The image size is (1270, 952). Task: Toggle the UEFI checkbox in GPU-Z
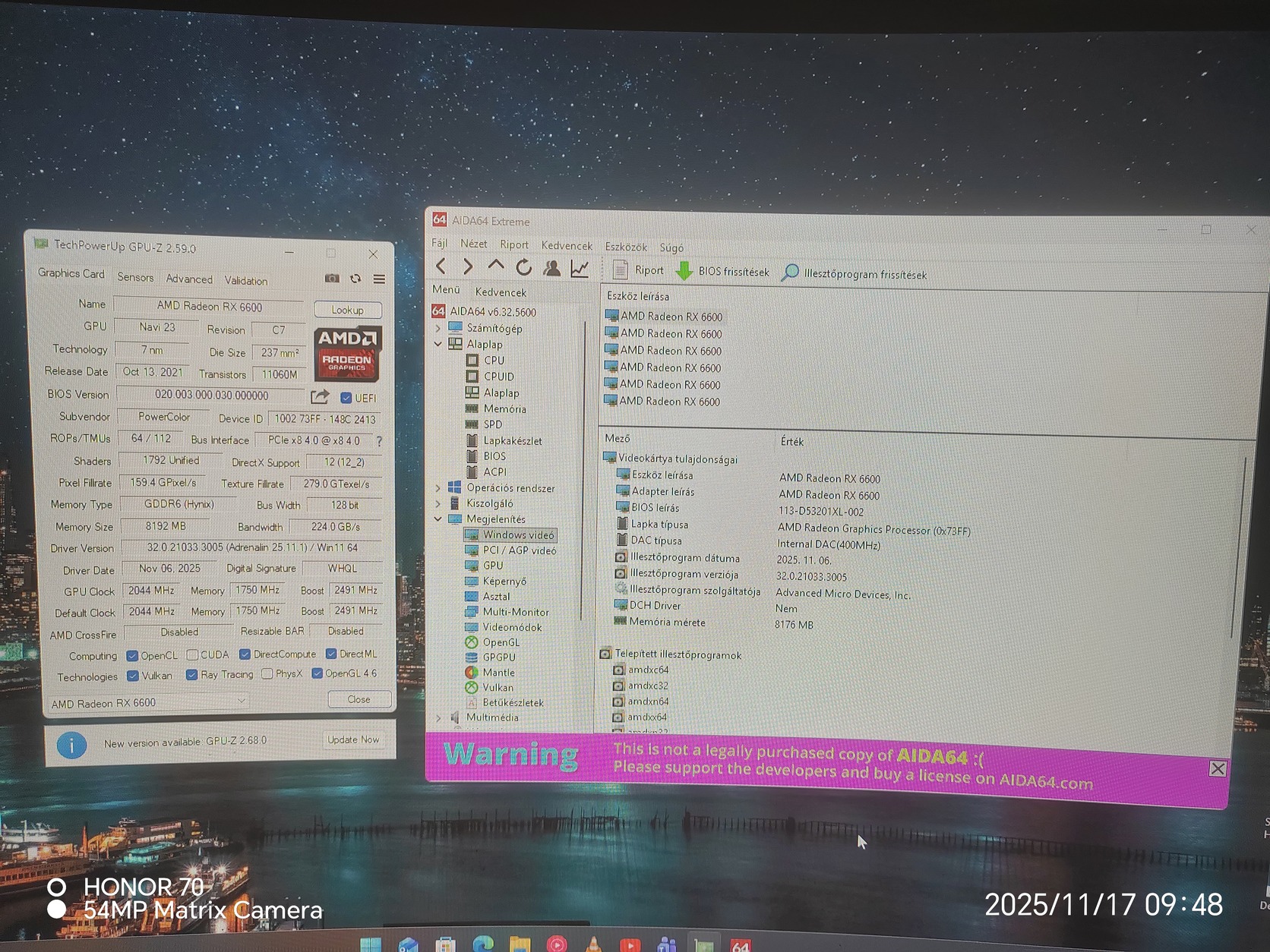coord(346,398)
